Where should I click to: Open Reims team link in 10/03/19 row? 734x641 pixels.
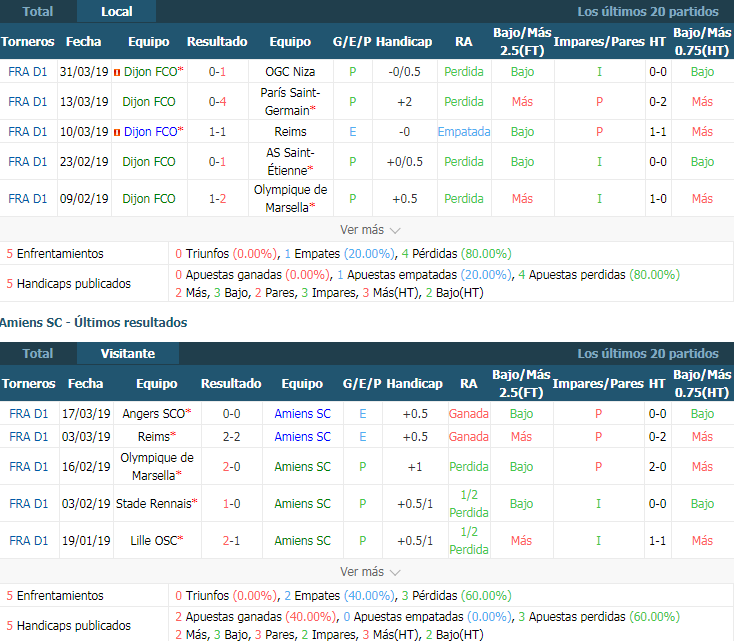click(290, 132)
